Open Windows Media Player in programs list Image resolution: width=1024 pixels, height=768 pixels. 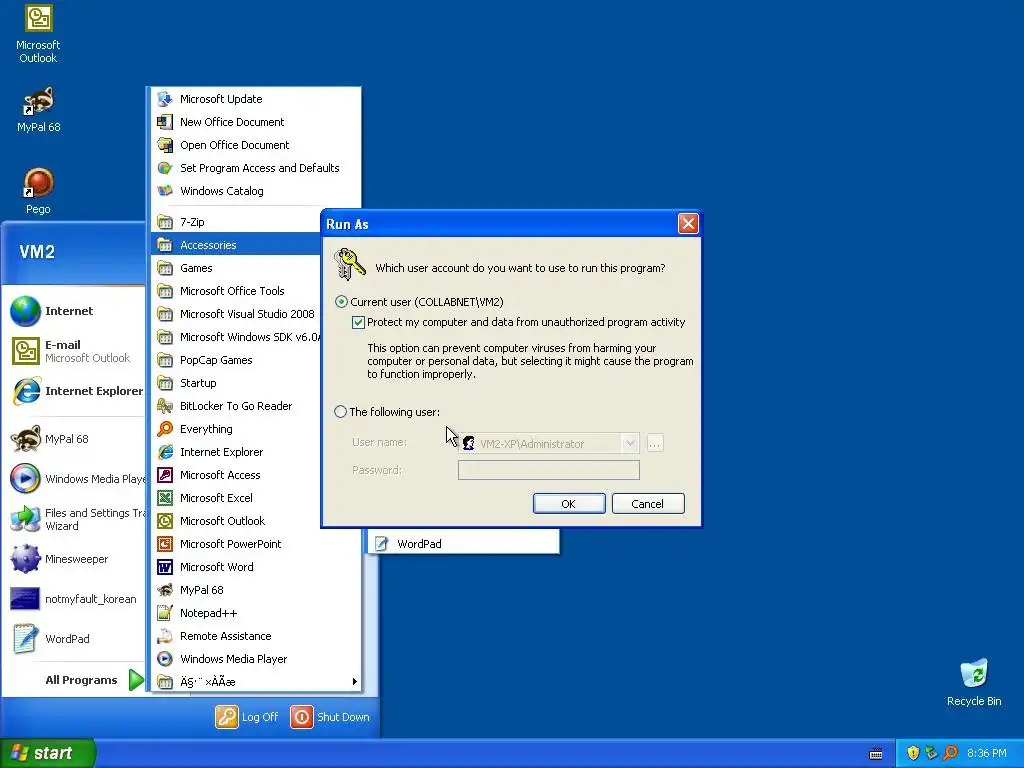click(x=257, y=658)
